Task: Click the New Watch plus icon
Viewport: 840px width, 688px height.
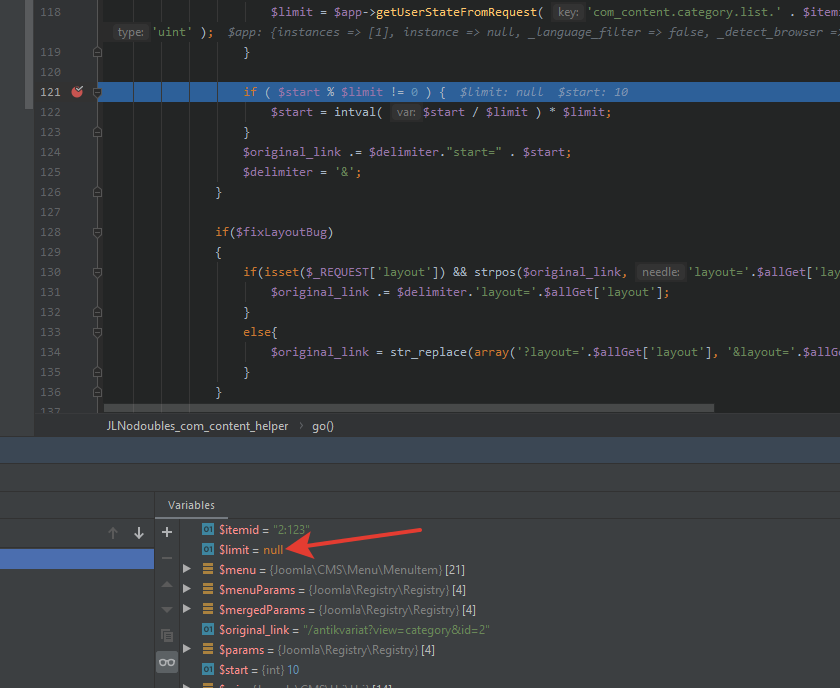Action: [x=167, y=532]
